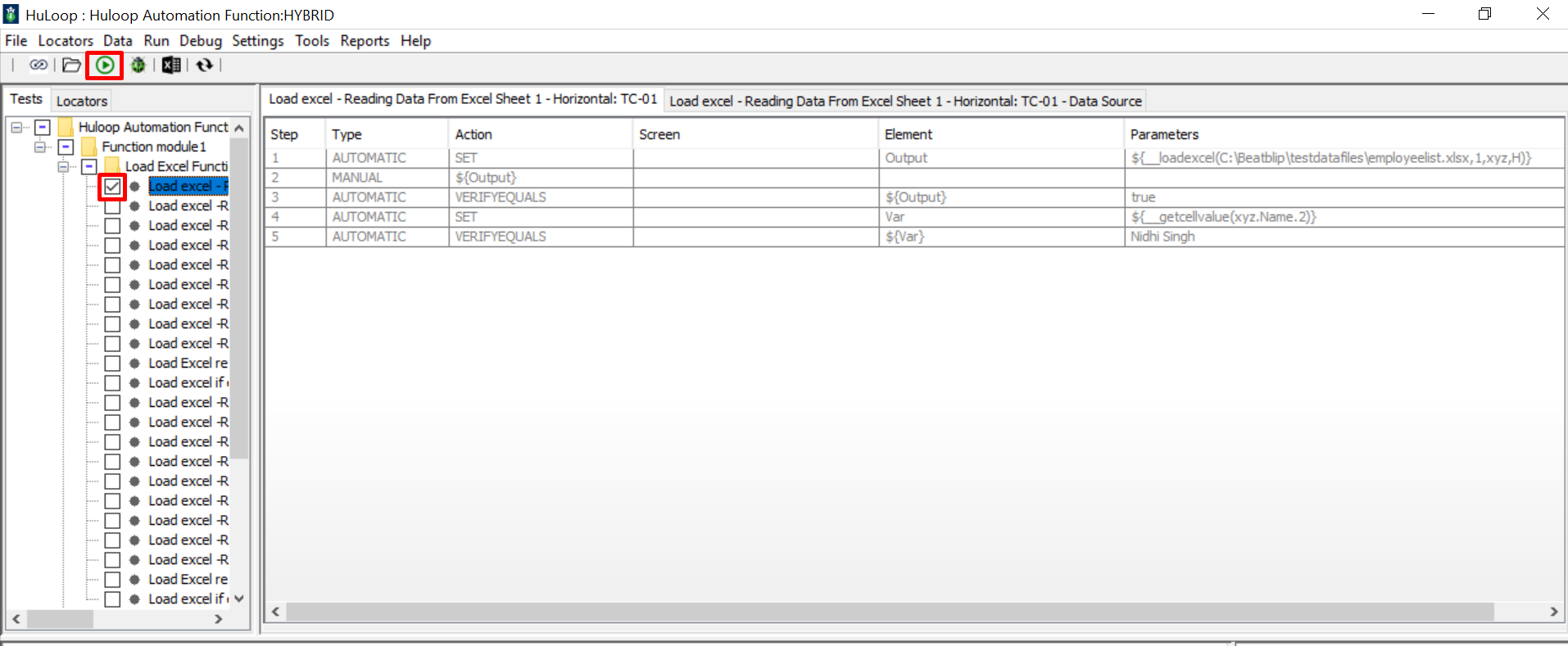Screen dimensions: 1568x646
Task: Toggle the Load Excel Functi folder checkbox
Action: [89, 166]
